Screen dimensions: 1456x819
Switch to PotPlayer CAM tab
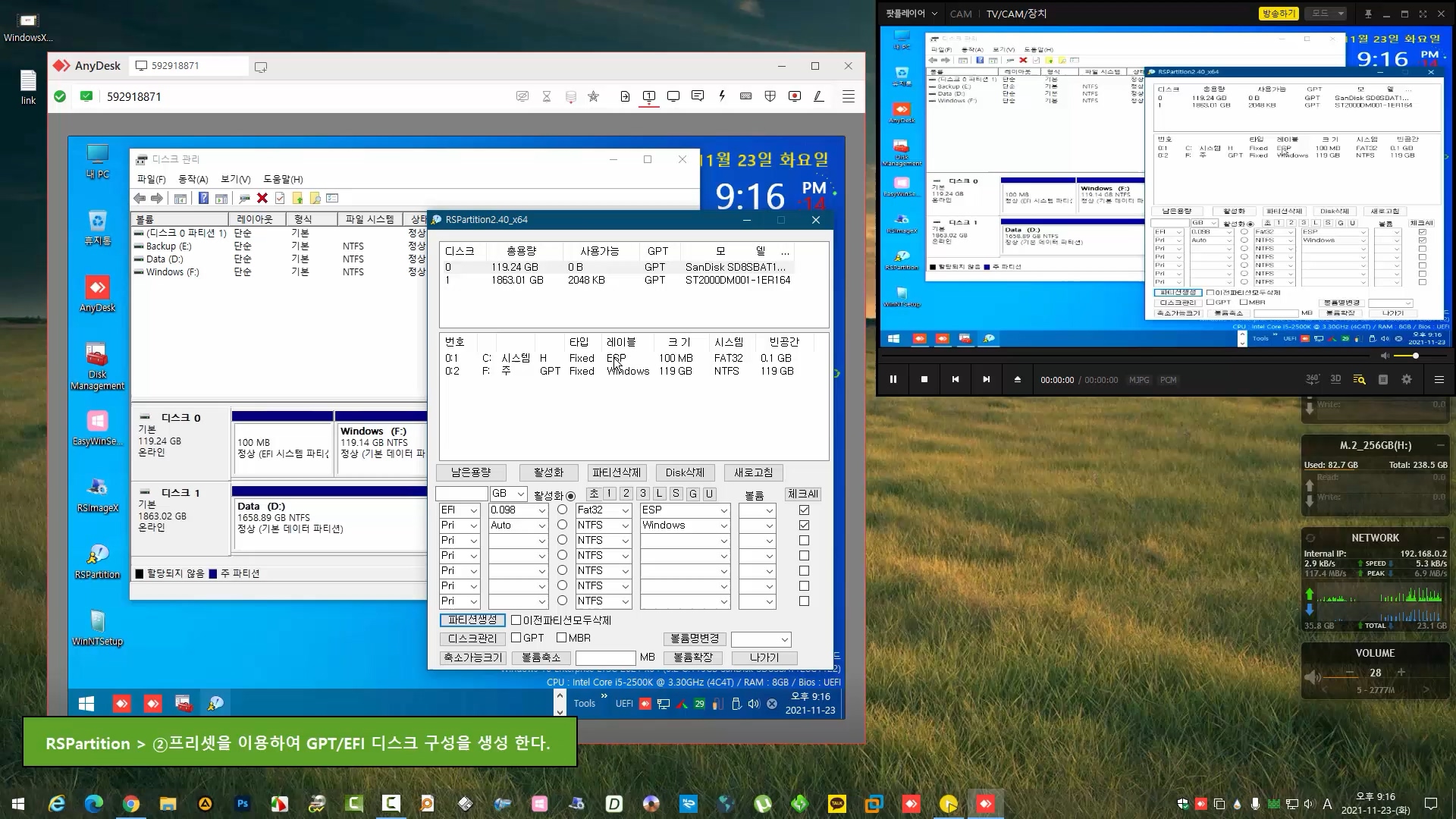click(961, 14)
